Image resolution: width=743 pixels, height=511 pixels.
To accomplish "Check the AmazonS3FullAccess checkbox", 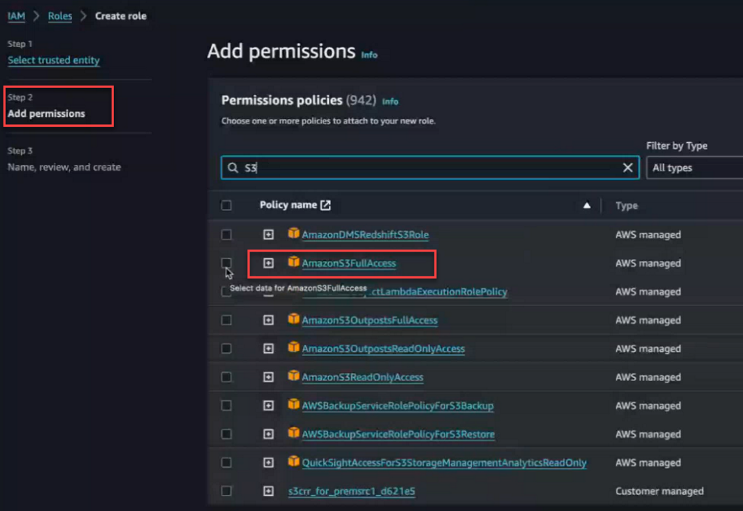I will pos(227,263).
